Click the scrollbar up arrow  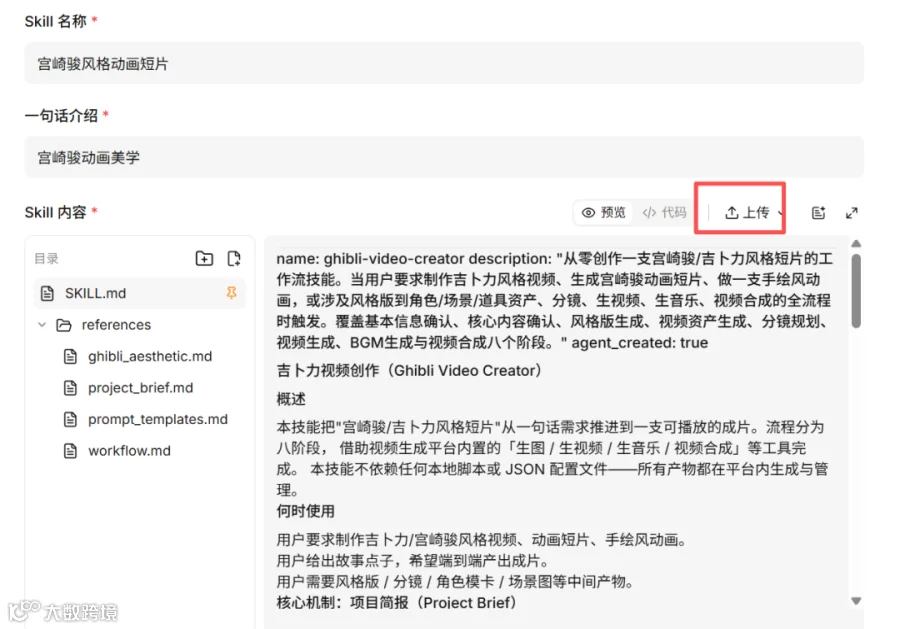[856, 244]
